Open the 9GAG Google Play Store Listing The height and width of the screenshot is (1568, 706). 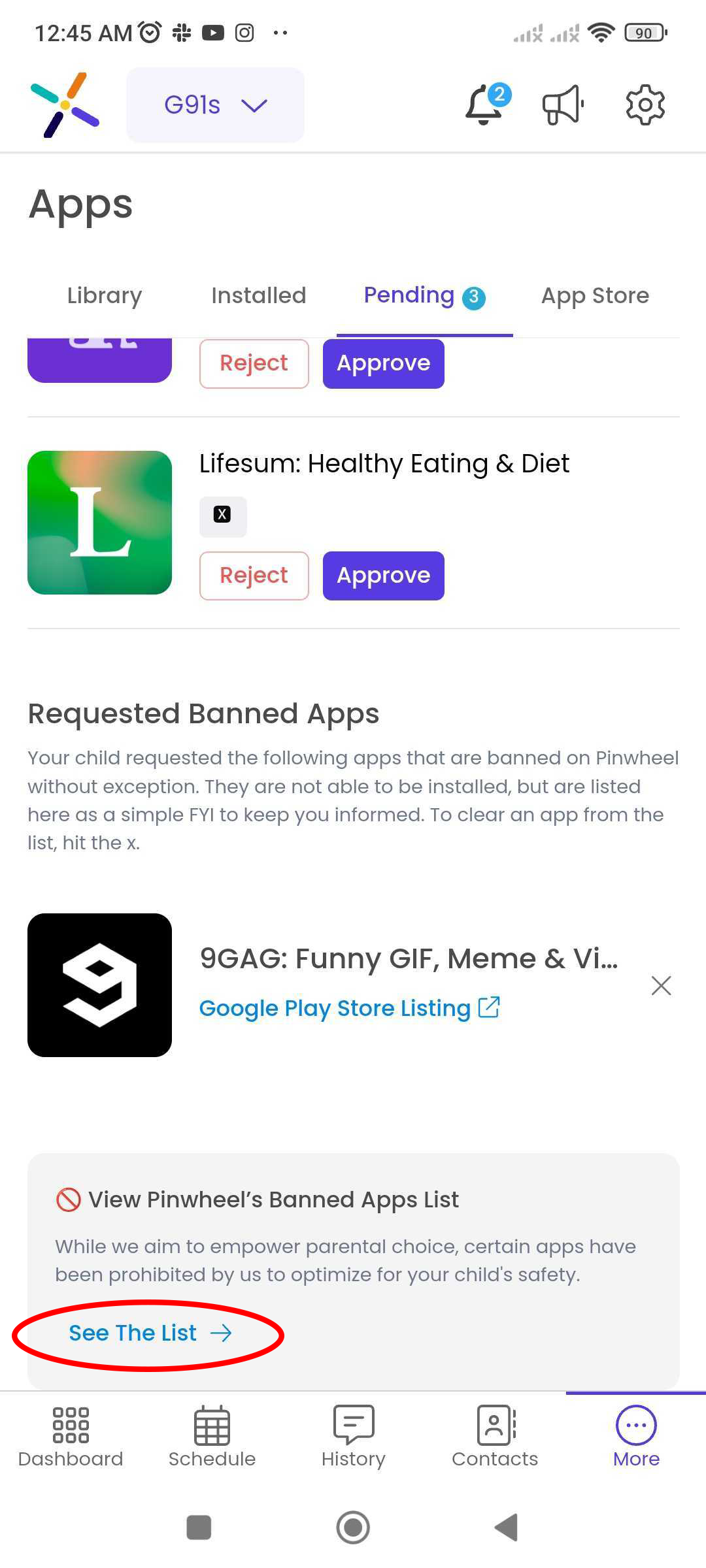point(350,1008)
